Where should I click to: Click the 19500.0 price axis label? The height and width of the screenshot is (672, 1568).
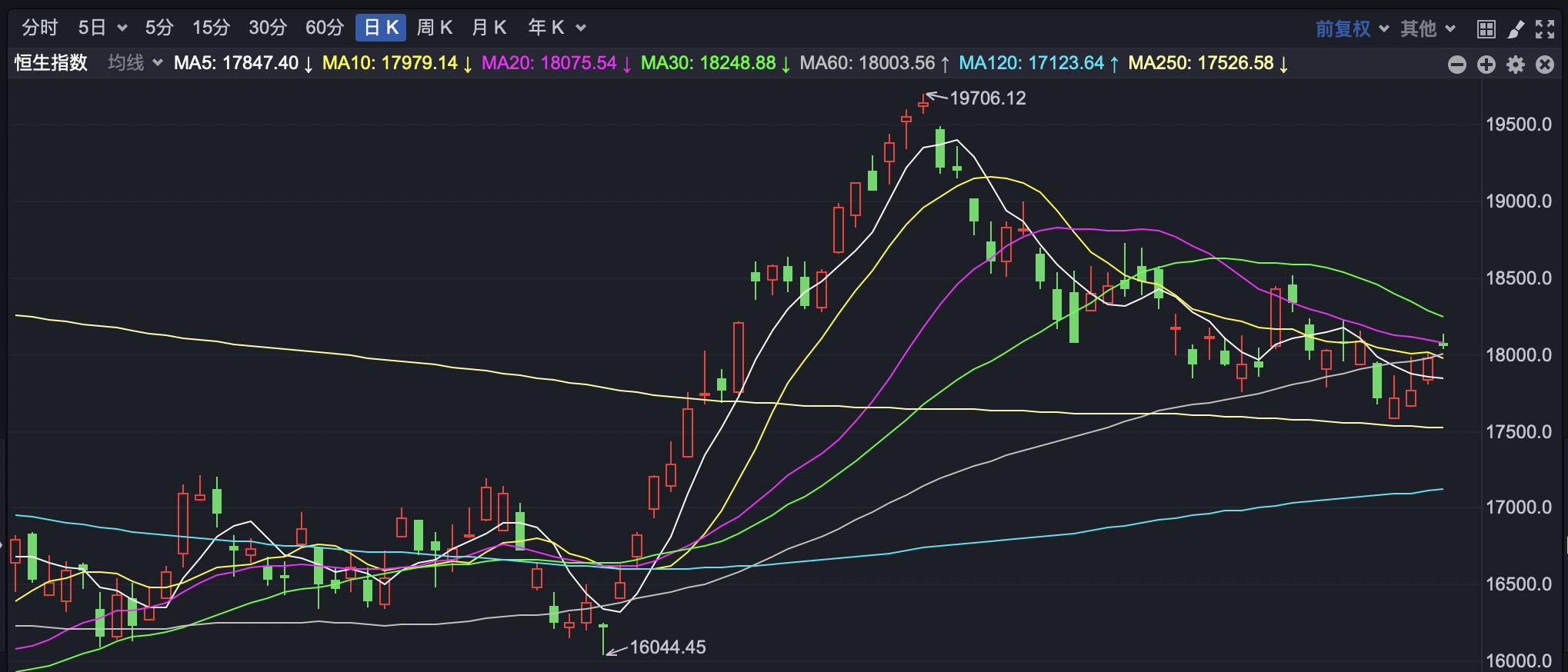pos(1519,125)
